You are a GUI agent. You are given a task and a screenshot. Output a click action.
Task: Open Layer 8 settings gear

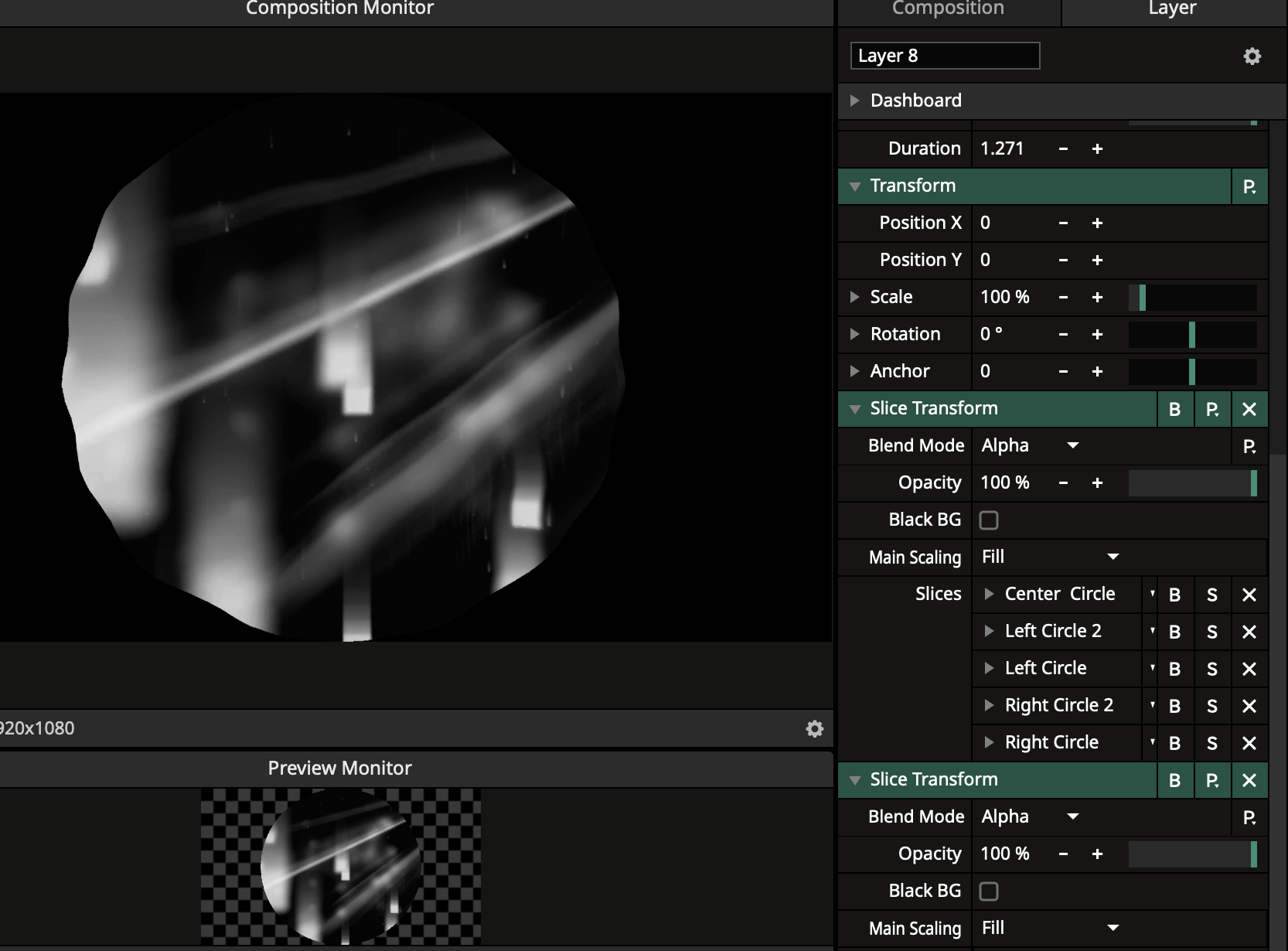(x=1252, y=56)
